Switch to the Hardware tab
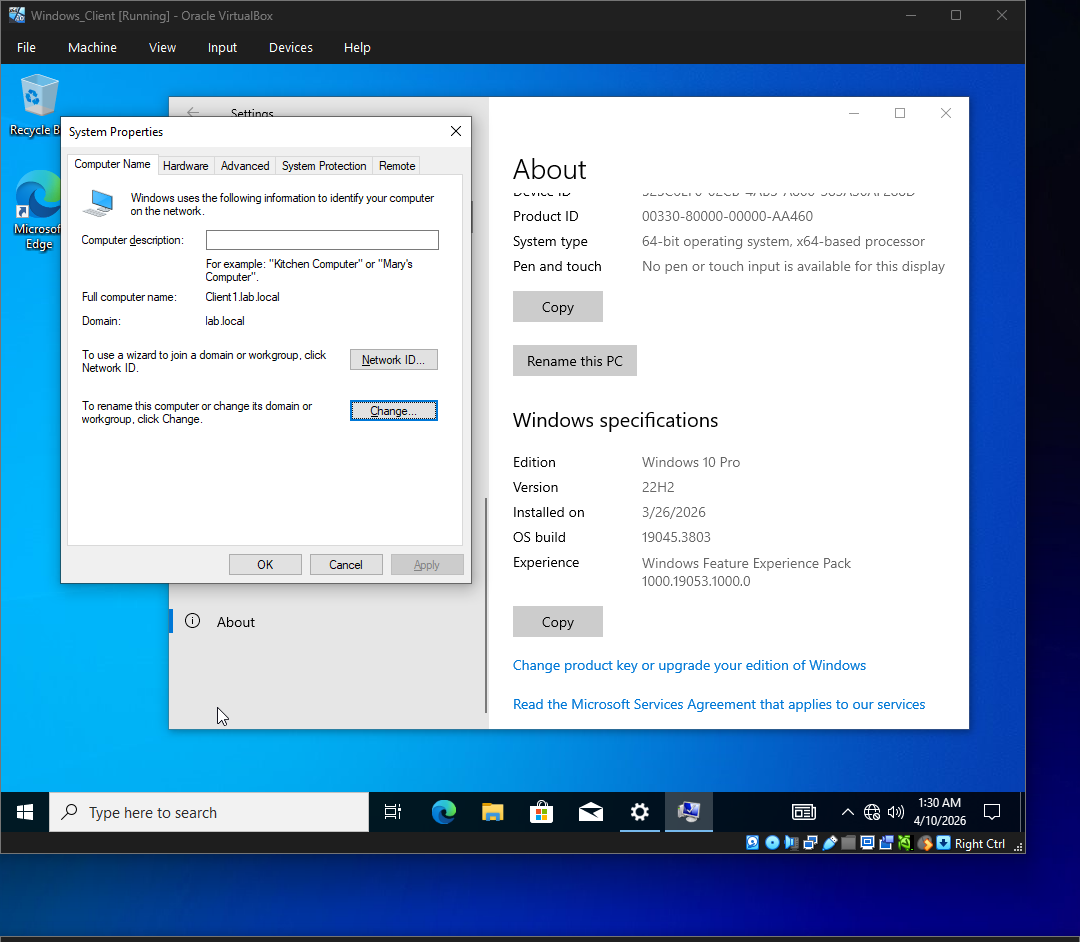Viewport: 1080px width, 942px height. point(185,166)
